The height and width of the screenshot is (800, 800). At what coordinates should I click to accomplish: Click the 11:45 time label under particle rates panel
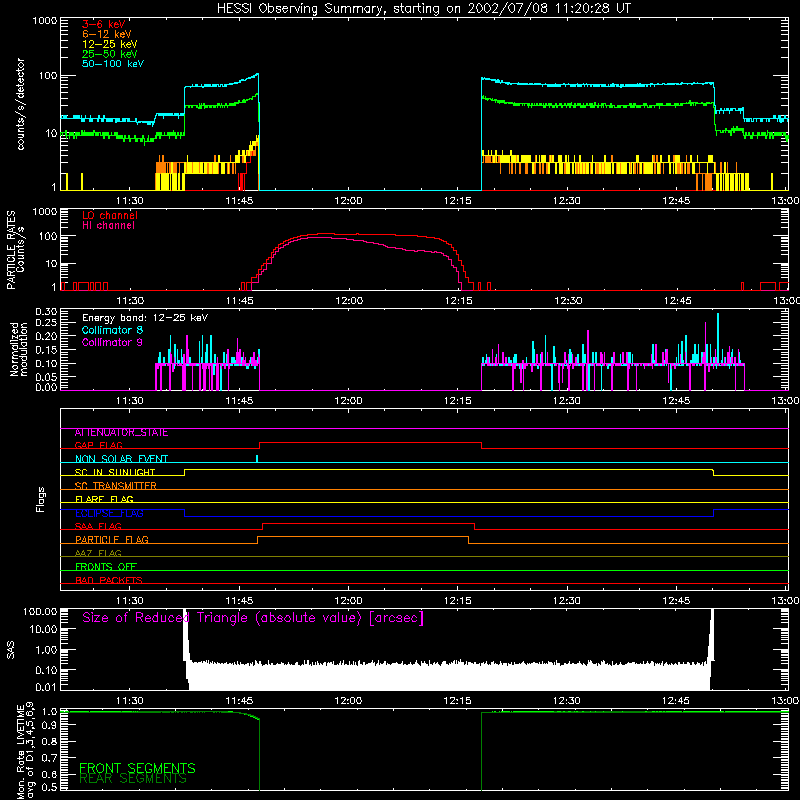click(239, 301)
